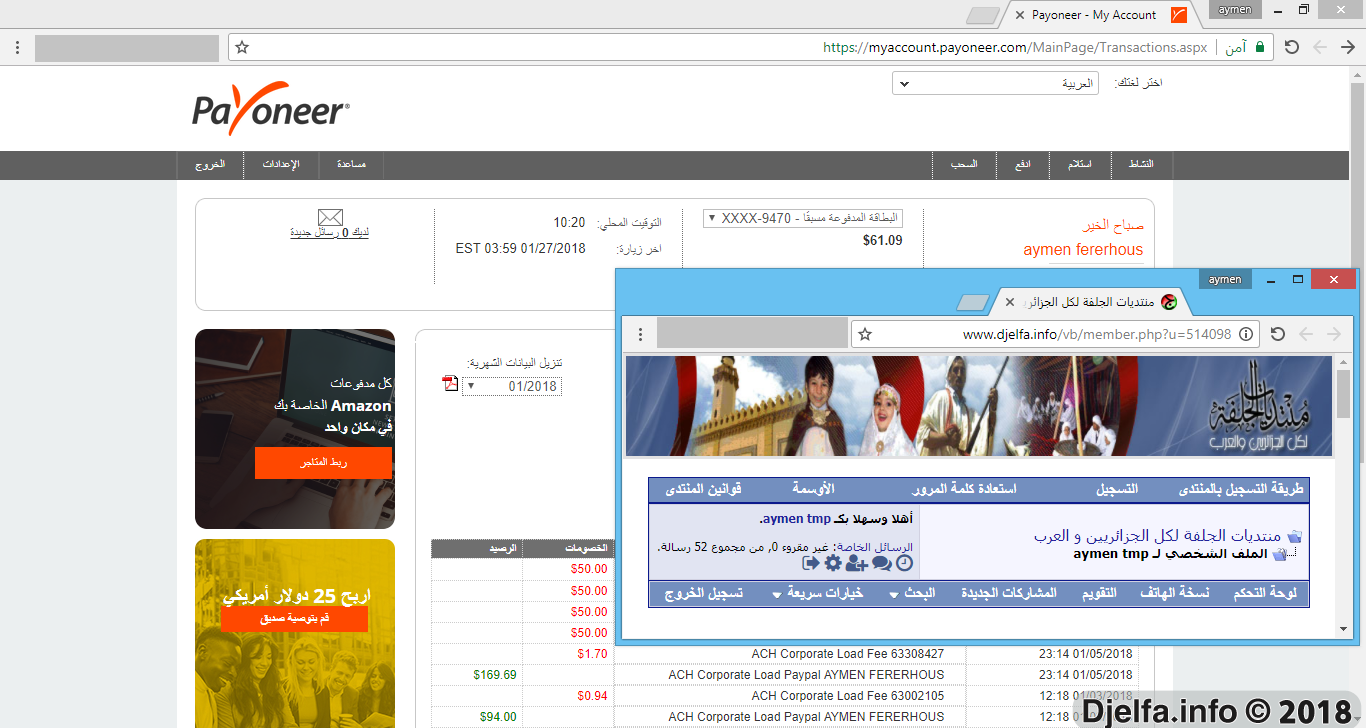
Task: Open استعادة كلمة المرور password recovery link
Action: pos(964,490)
